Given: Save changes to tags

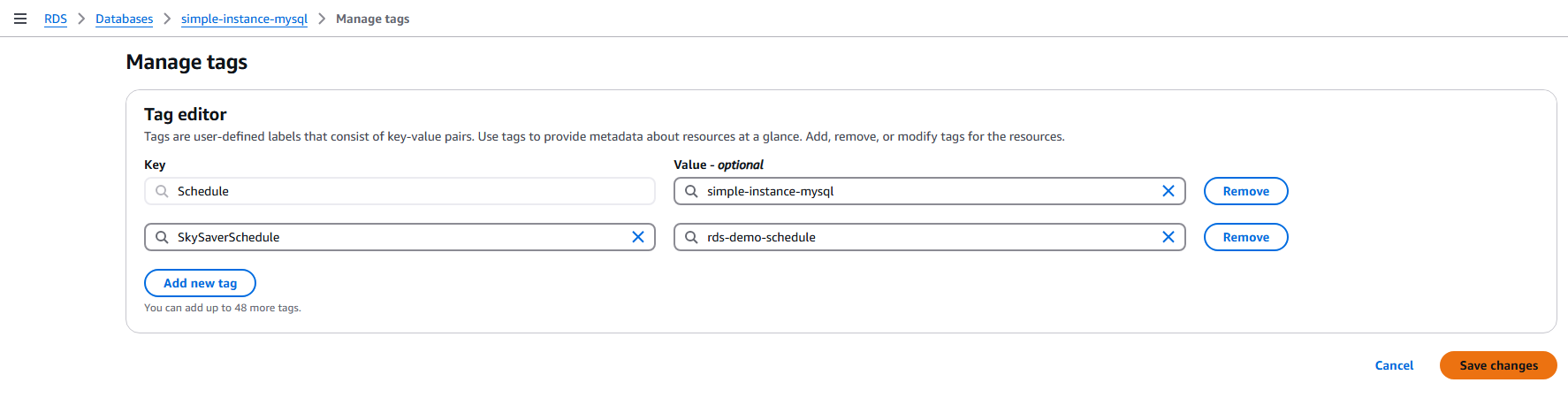Looking at the screenshot, I should click(1498, 365).
